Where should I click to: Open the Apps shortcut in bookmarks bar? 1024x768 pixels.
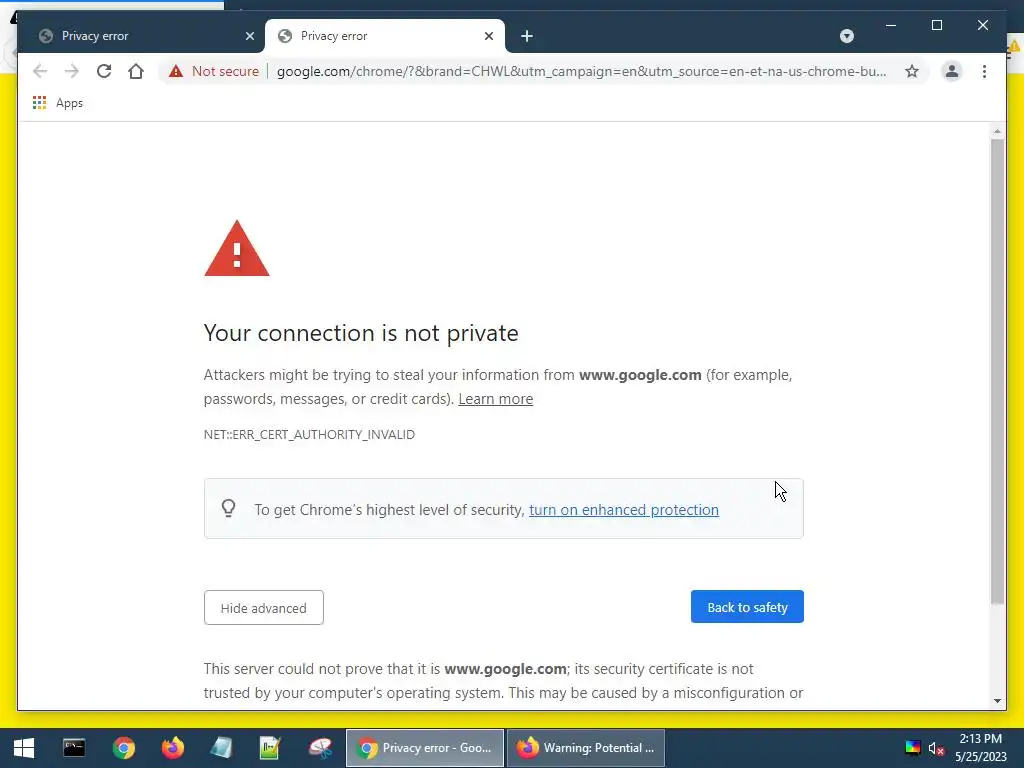[x=58, y=103]
